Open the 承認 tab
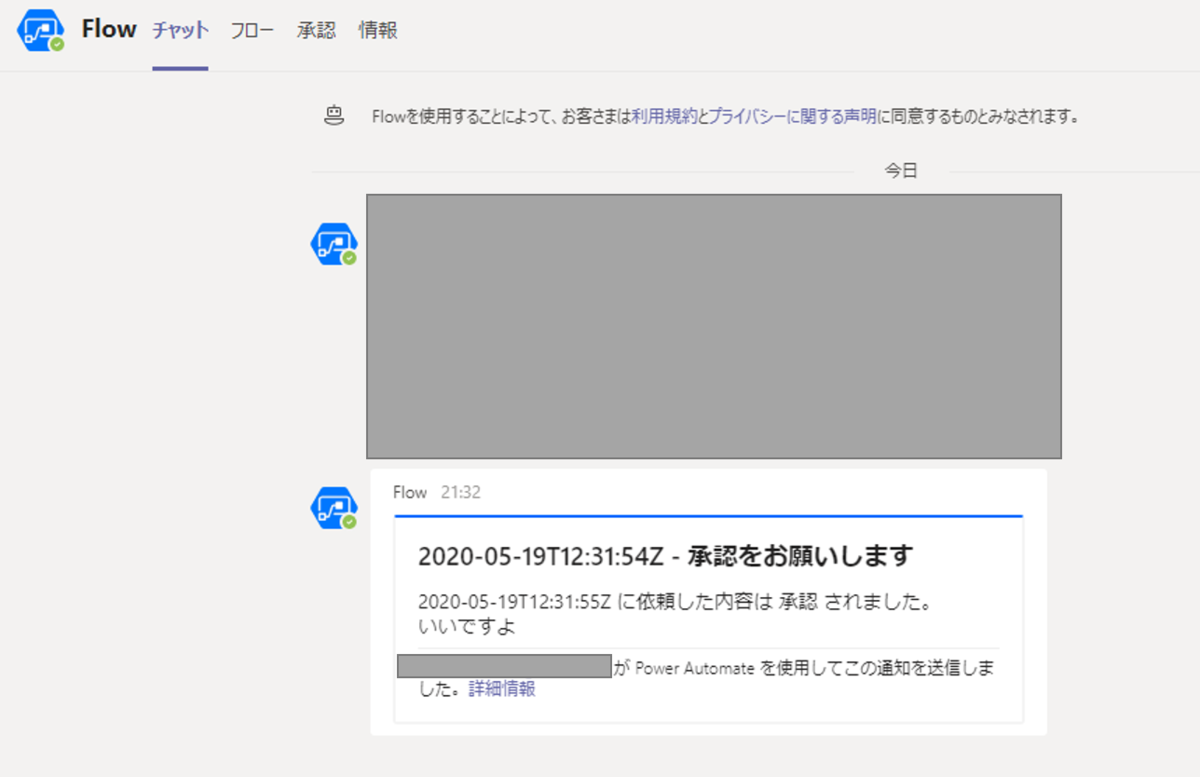Image resolution: width=1200 pixels, height=777 pixels. point(316,30)
